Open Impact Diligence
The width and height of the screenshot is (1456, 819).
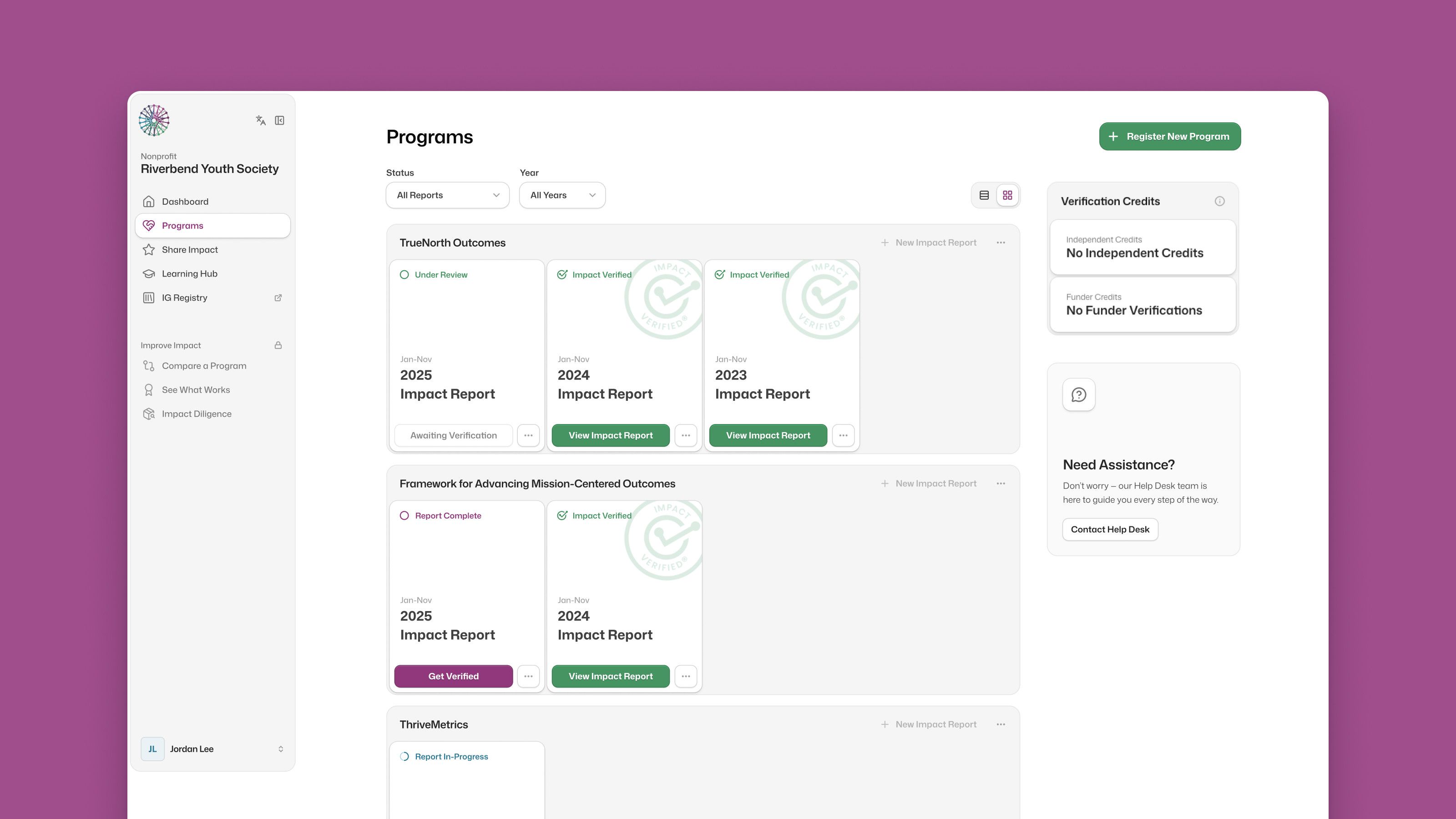click(x=212, y=414)
